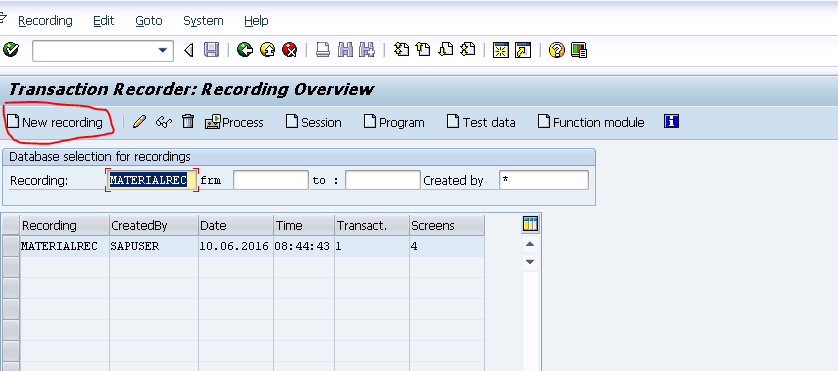Open the Help menu
The image size is (838, 371).
256,21
